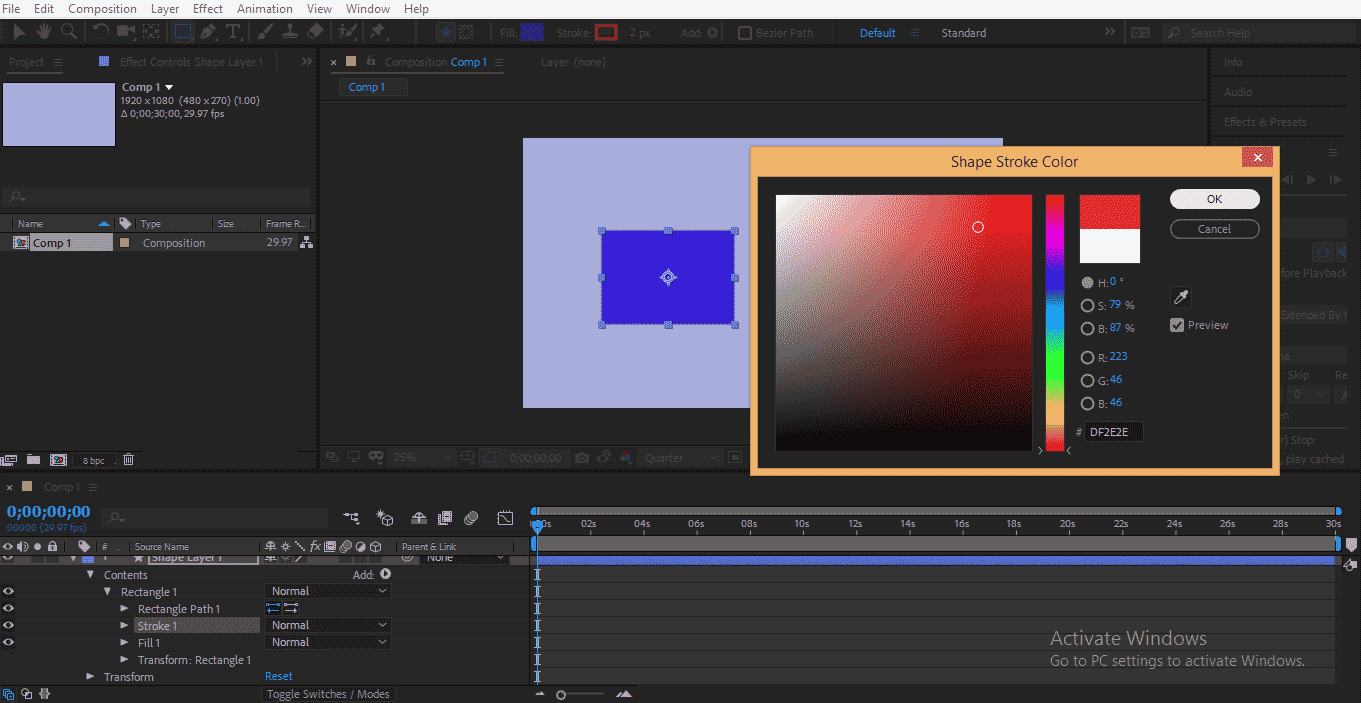
Task: Select the Puppet Pin tool
Action: point(380,32)
